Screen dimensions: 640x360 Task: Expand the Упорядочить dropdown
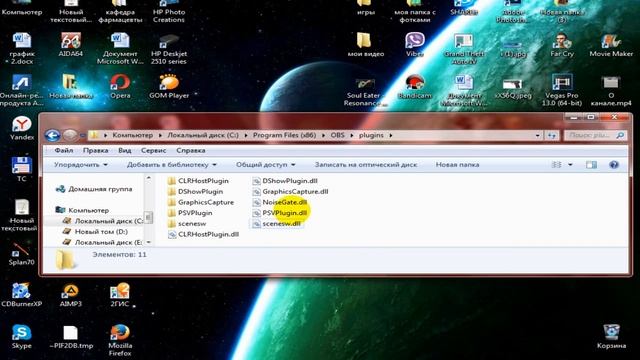point(81,165)
